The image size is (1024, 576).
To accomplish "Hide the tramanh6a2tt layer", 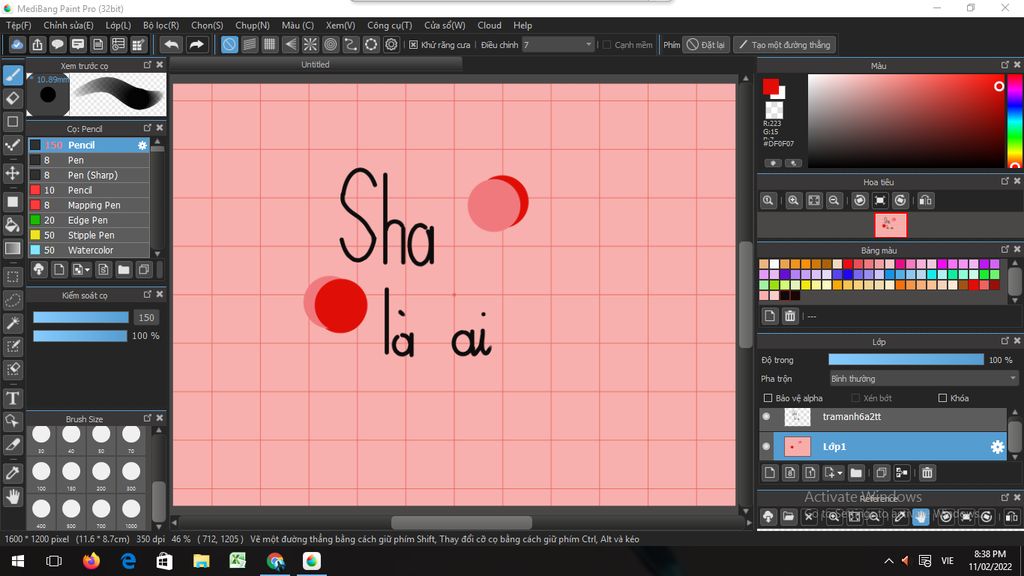I will tap(767, 417).
